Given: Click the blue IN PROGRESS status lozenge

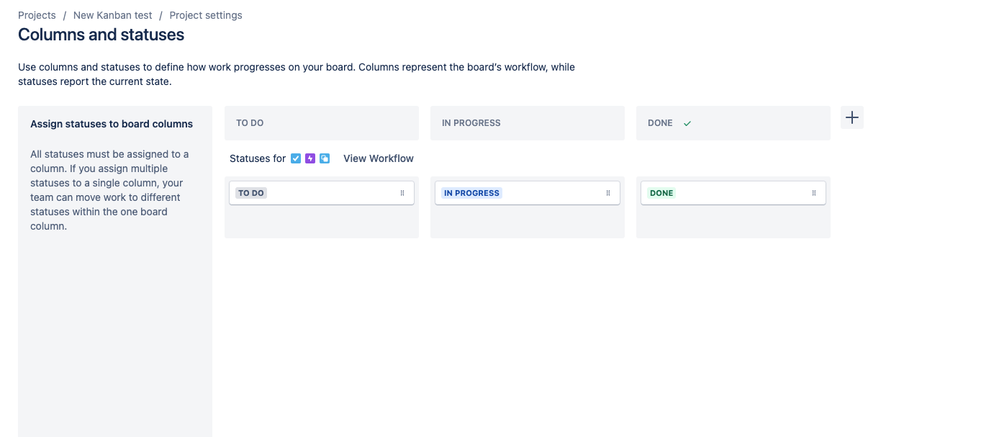Looking at the screenshot, I should (x=471, y=193).
